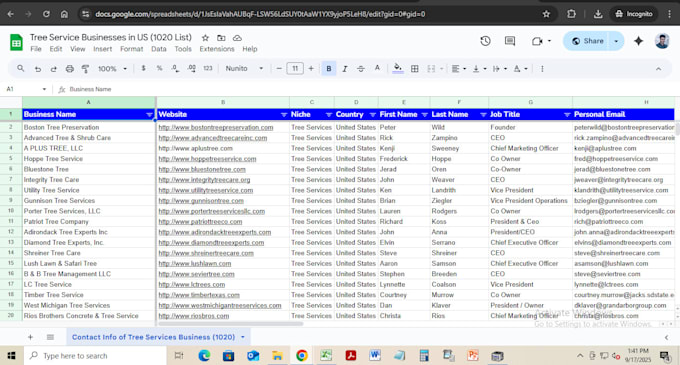The height and width of the screenshot is (365, 680).
Task: Click the Share button
Action: tap(587, 41)
